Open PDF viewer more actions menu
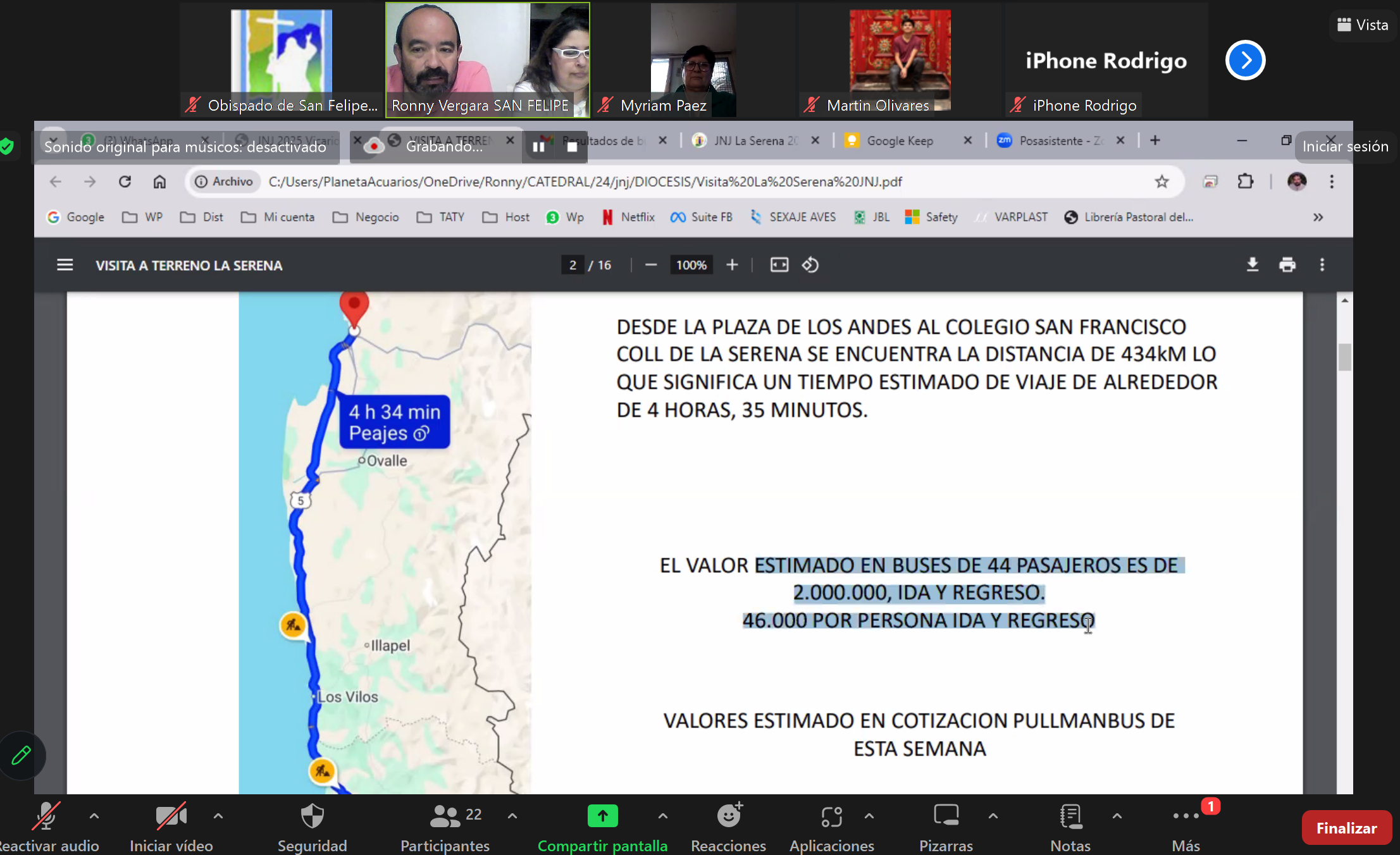 point(1322,265)
